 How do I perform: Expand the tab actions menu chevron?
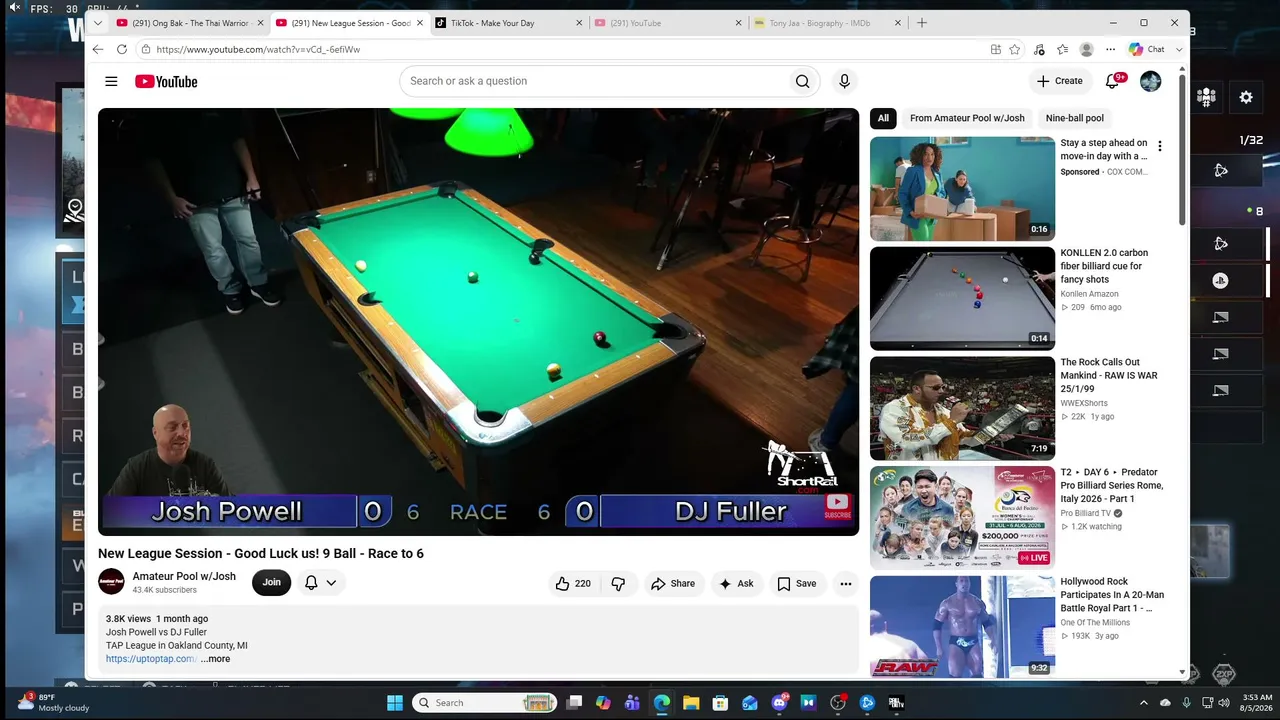97,23
